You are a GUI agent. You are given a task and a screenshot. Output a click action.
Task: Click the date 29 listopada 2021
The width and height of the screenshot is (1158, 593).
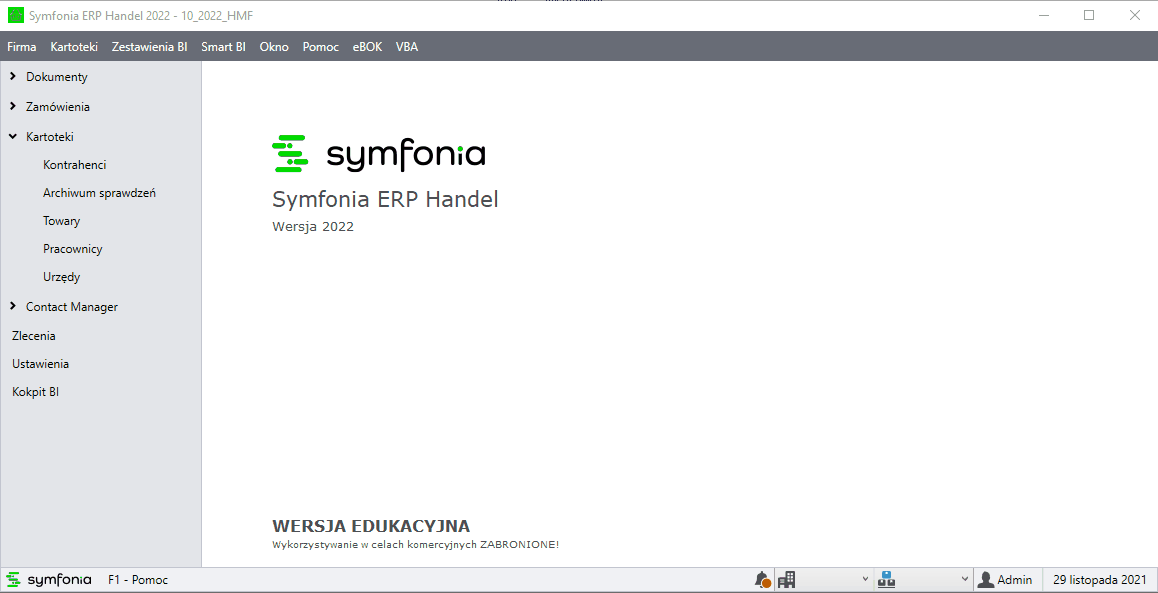click(x=1099, y=580)
